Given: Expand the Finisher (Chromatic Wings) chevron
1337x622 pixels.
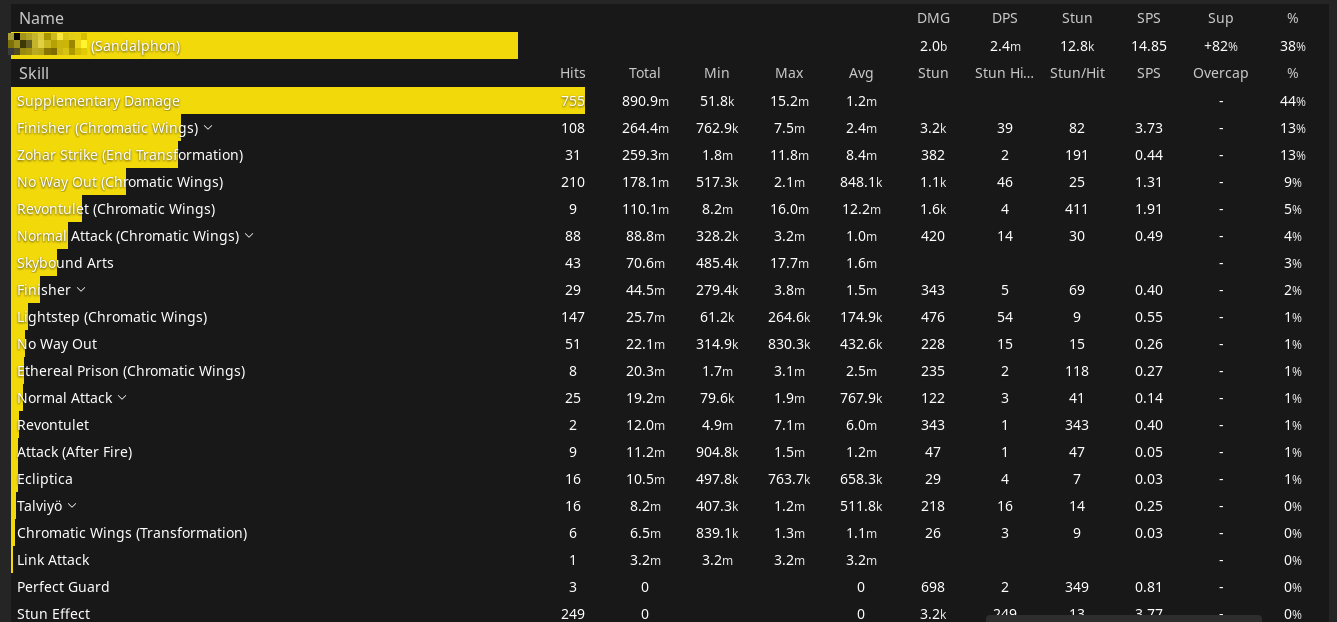Looking at the screenshot, I should [x=208, y=128].
